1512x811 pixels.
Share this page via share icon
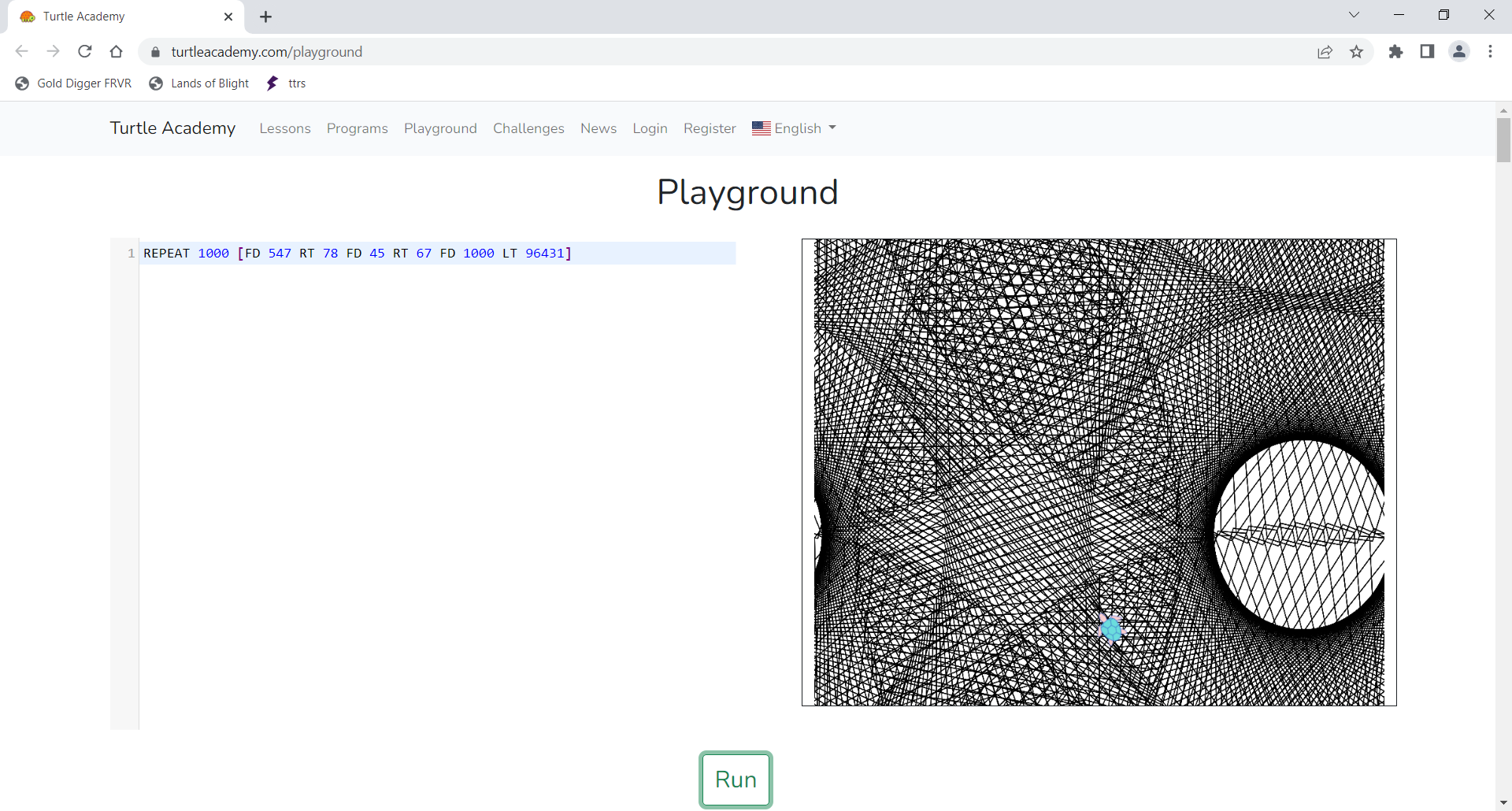(1325, 52)
